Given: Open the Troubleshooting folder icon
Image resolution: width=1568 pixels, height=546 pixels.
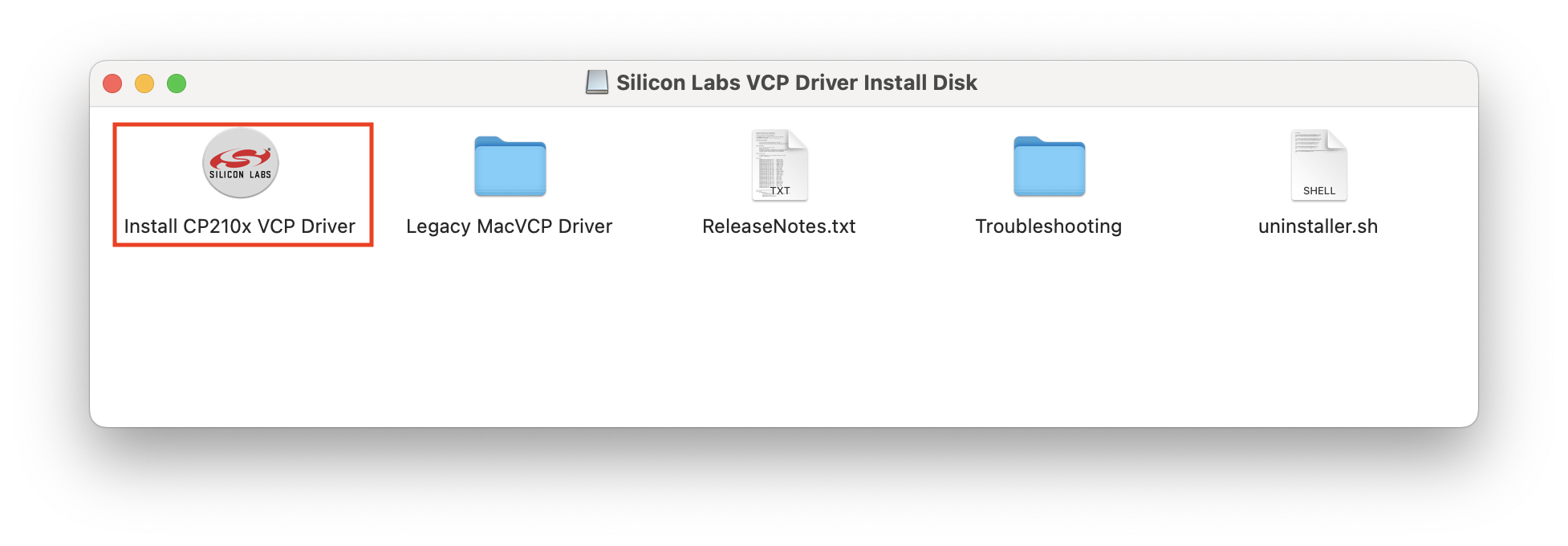Looking at the screenshot, I should (1050, 167).
